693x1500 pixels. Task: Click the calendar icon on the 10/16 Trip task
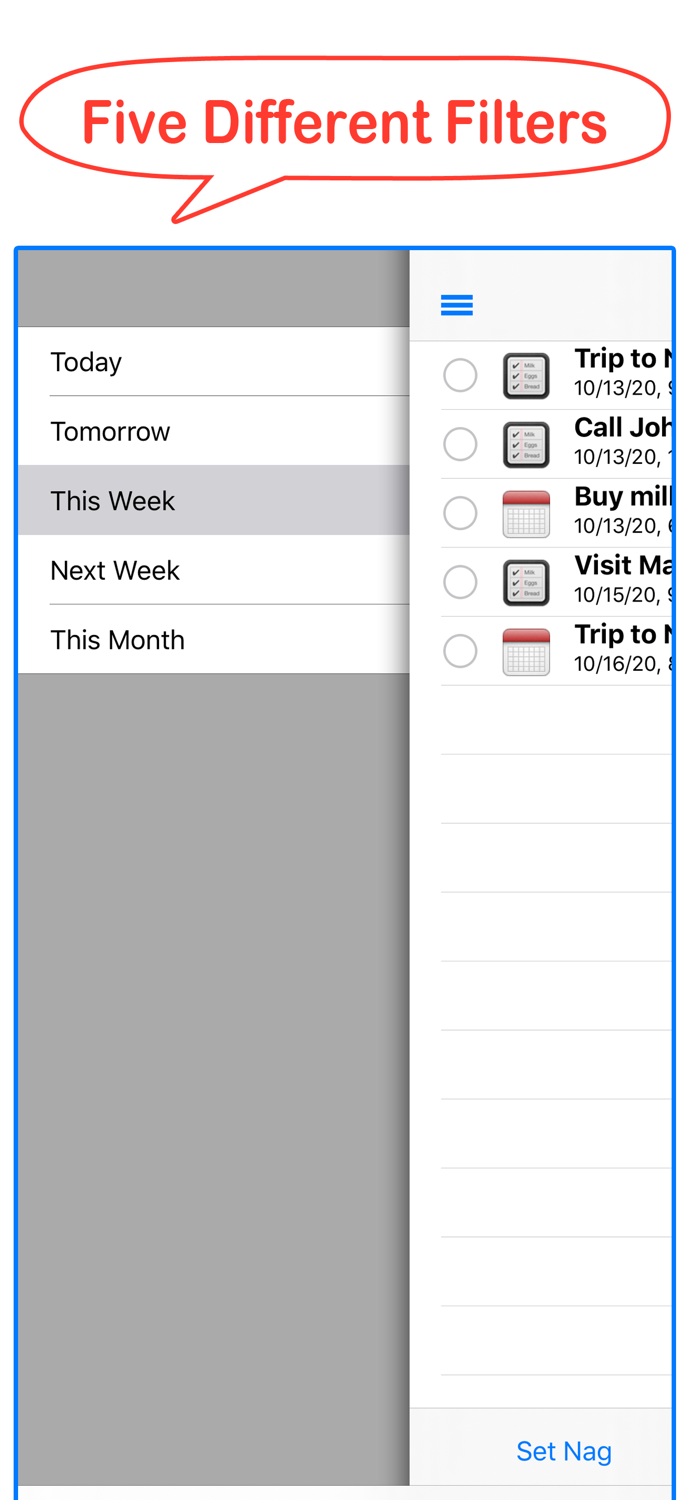pyautogui.click(x=526, y=650)
